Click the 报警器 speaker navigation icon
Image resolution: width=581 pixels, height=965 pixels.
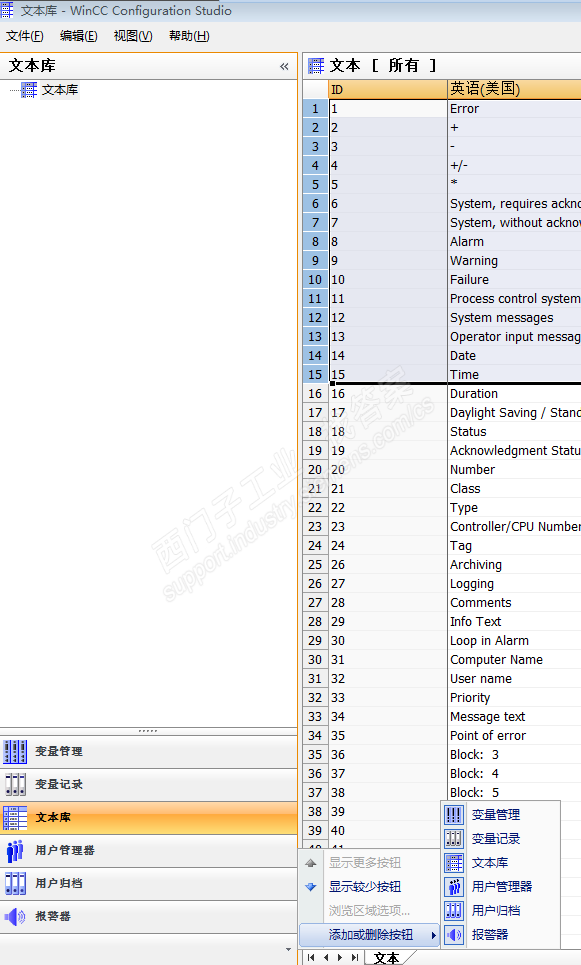coord(15,916)
